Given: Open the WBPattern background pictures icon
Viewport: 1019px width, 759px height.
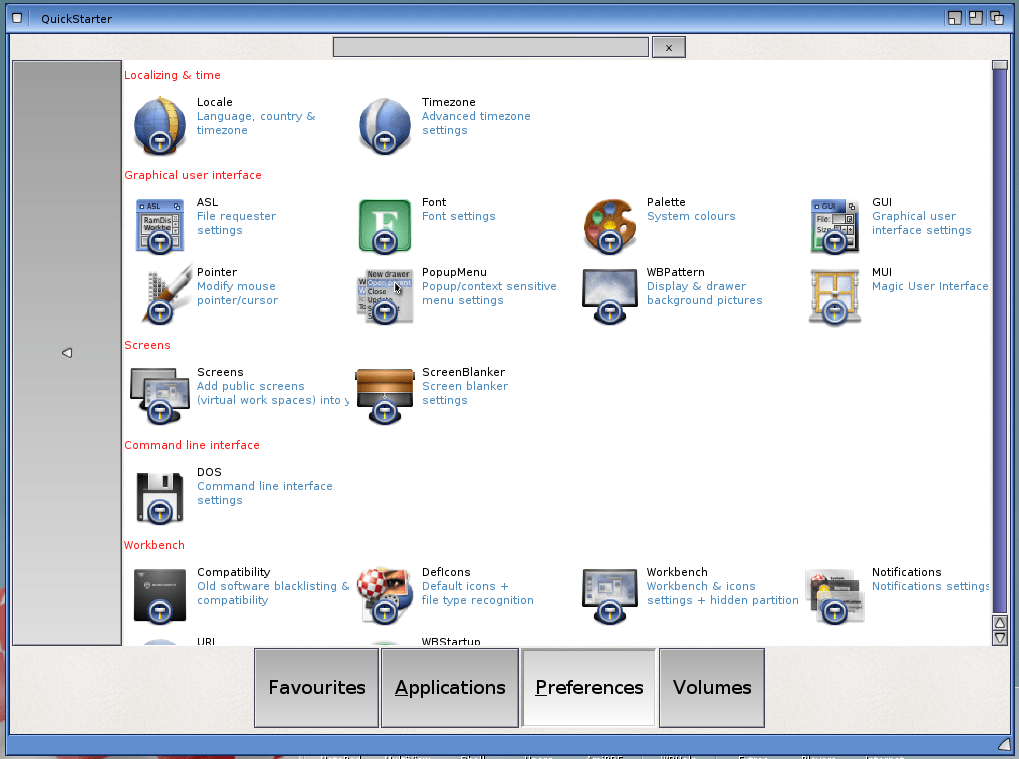Looking at the screenshot, I should pos(610,295).
